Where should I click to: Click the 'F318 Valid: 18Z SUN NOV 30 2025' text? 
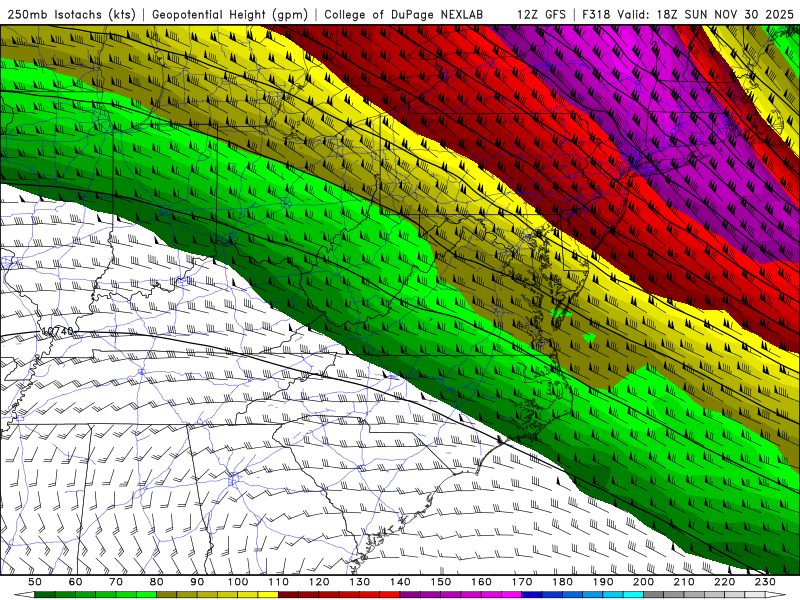pos(688,14)
